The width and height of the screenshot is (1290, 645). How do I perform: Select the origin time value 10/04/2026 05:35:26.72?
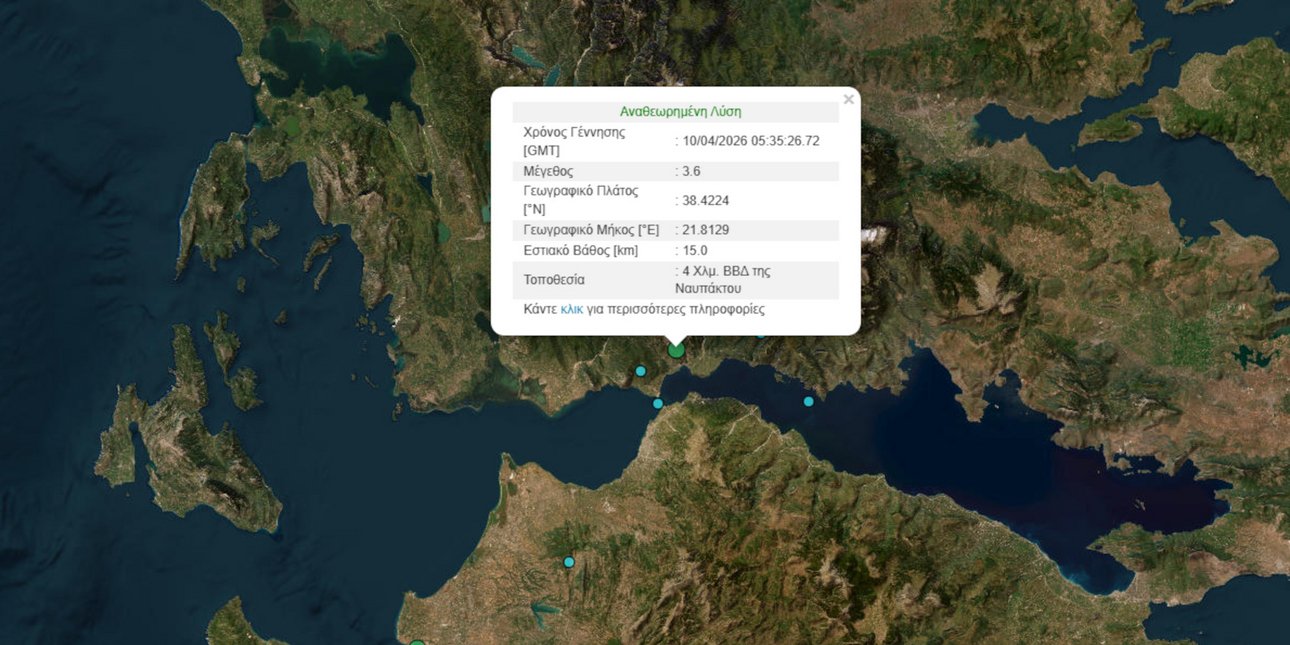coord(748,140)
